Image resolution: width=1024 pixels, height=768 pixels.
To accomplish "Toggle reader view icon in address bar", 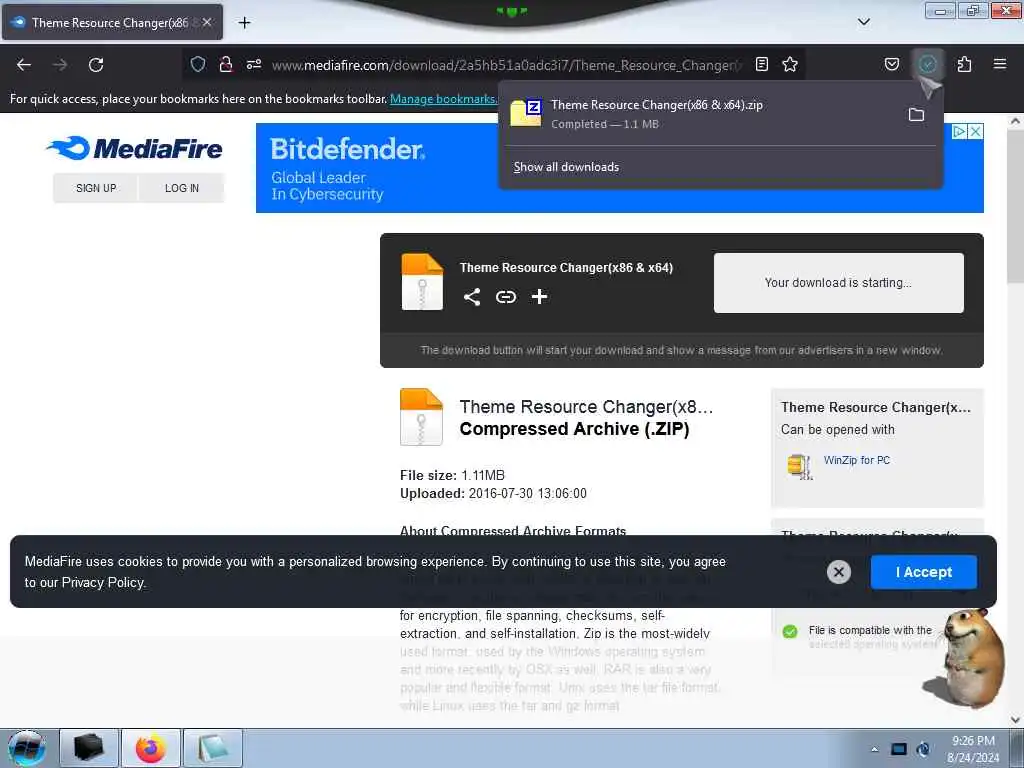I will 761,64.
